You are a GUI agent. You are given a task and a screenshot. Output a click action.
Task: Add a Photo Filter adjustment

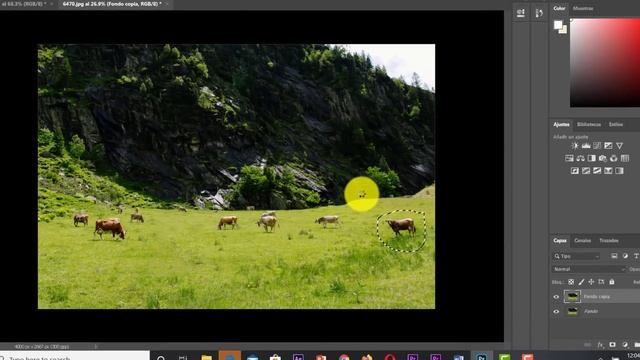[x=602, y=158]
